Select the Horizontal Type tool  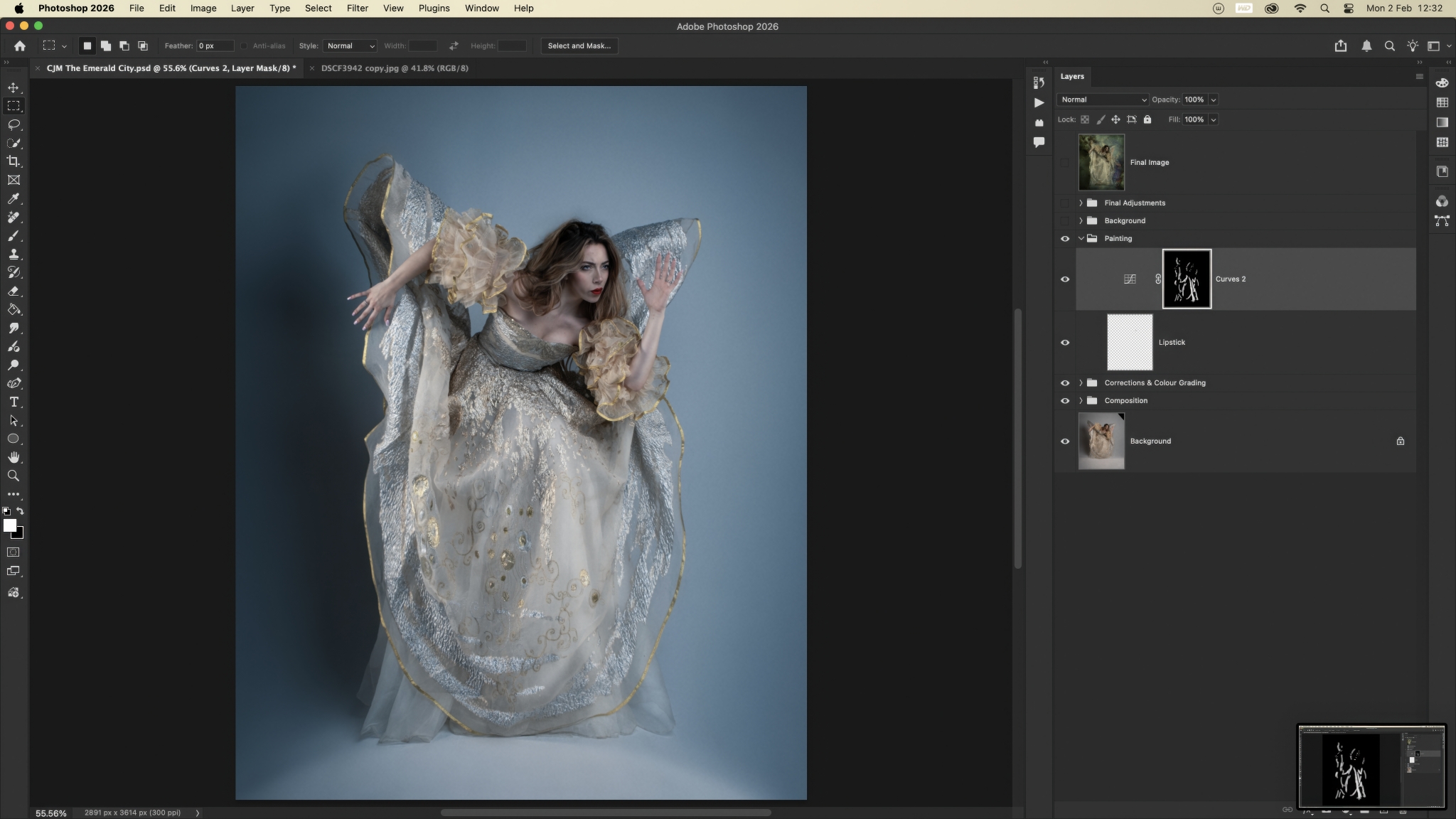tap(14, 402)
